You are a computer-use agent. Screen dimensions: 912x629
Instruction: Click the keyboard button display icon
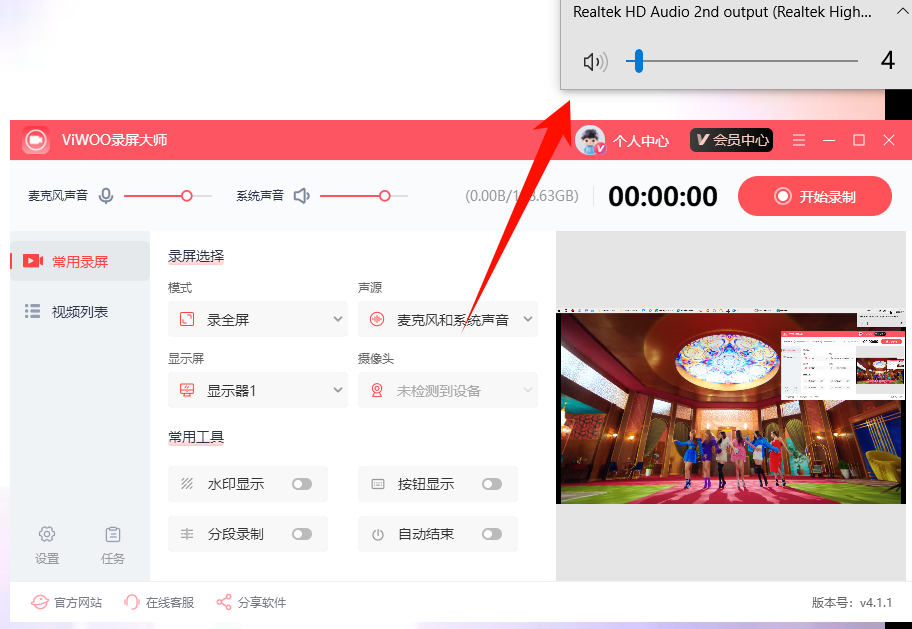[377, 484]
